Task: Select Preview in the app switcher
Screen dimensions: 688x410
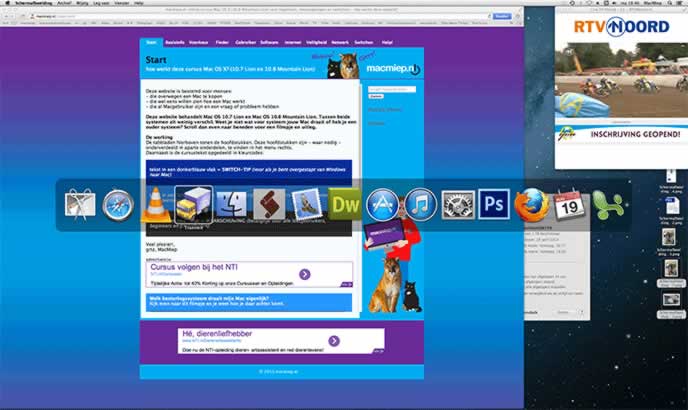Action: (x=80, y=205)
